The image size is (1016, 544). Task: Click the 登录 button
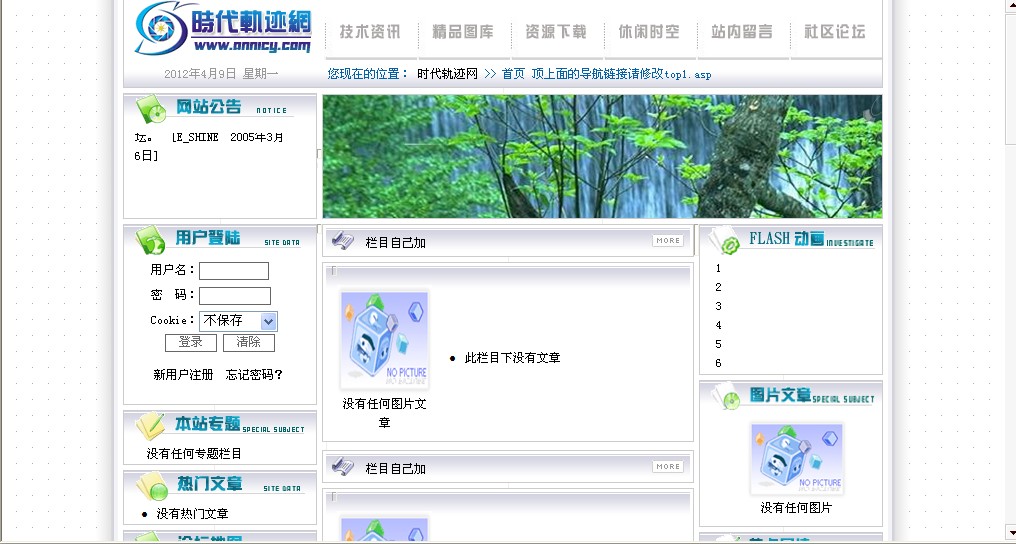point(190,343)
